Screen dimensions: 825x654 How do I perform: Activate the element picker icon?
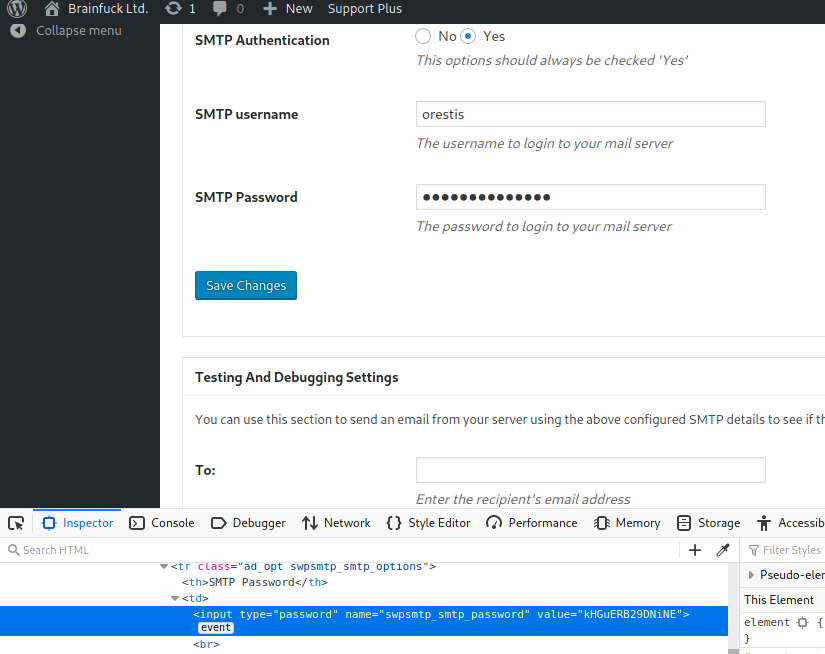(16, 523)
